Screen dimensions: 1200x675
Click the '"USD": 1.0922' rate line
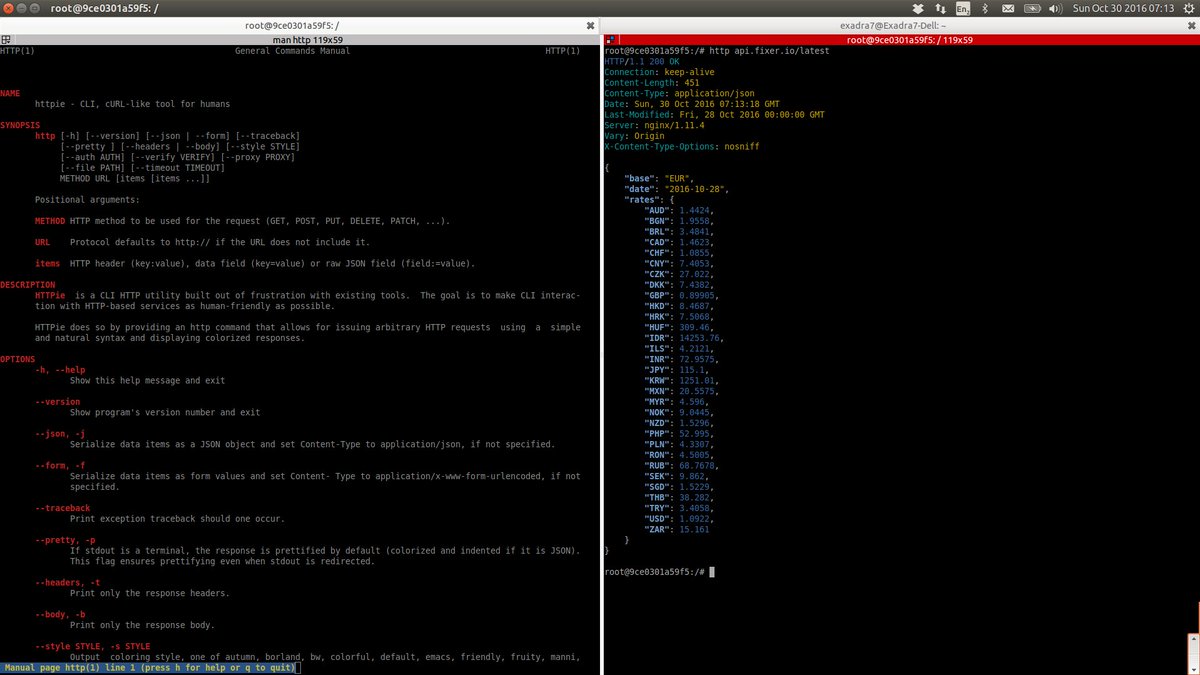(x=681, y=520)
